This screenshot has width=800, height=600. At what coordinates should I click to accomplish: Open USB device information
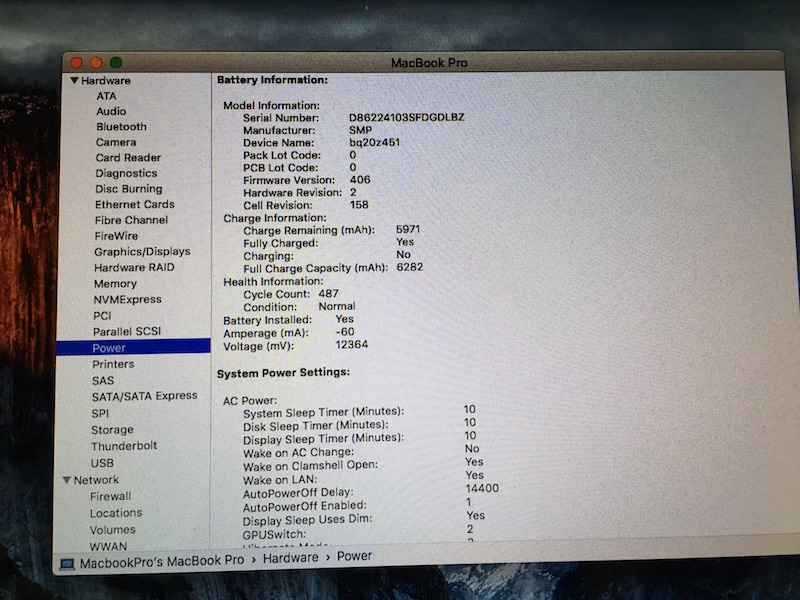coord(102,463)
